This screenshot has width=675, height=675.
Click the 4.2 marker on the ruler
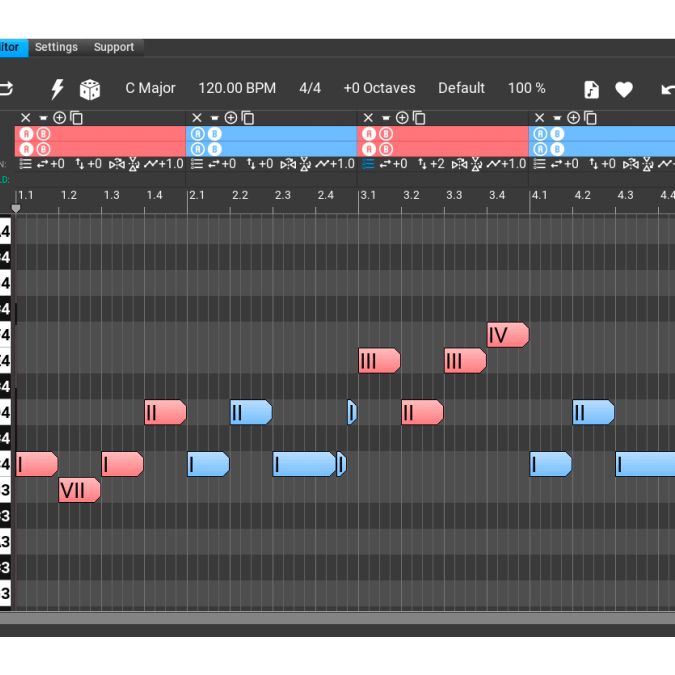pos(582,195)
